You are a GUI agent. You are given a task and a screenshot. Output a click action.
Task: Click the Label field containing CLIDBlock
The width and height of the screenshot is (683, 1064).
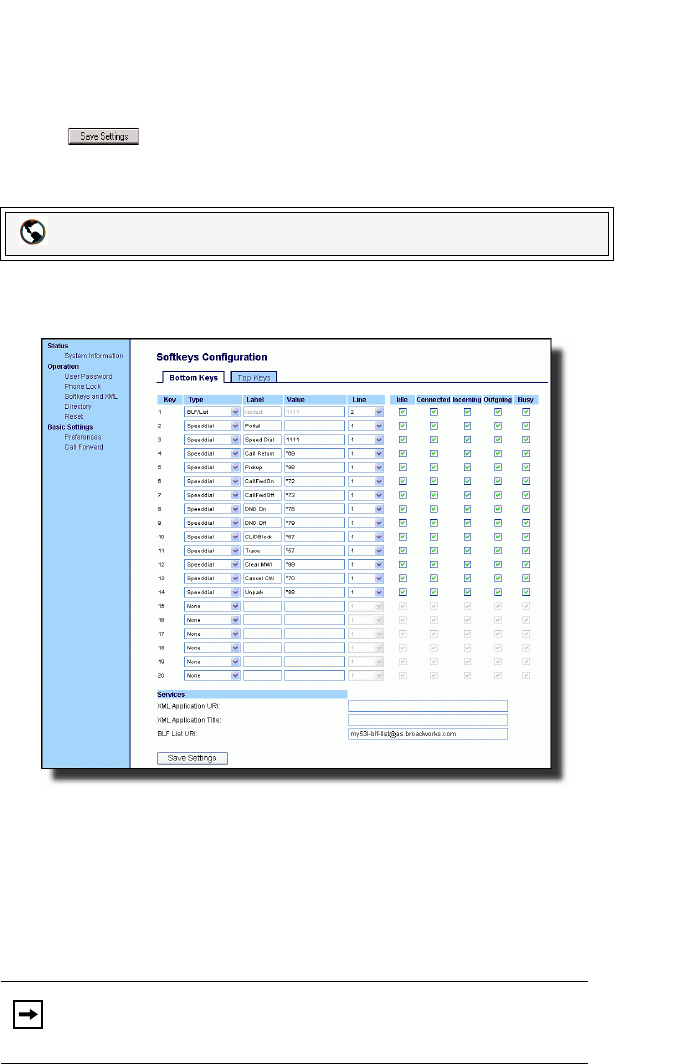(x=262, y=537)
